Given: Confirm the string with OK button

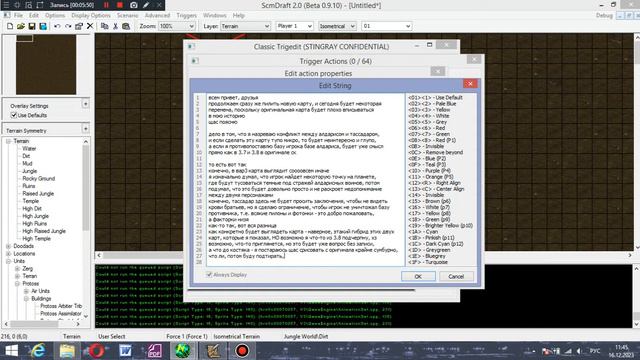Looking at the screenshot, I should [x=418, y=276].
